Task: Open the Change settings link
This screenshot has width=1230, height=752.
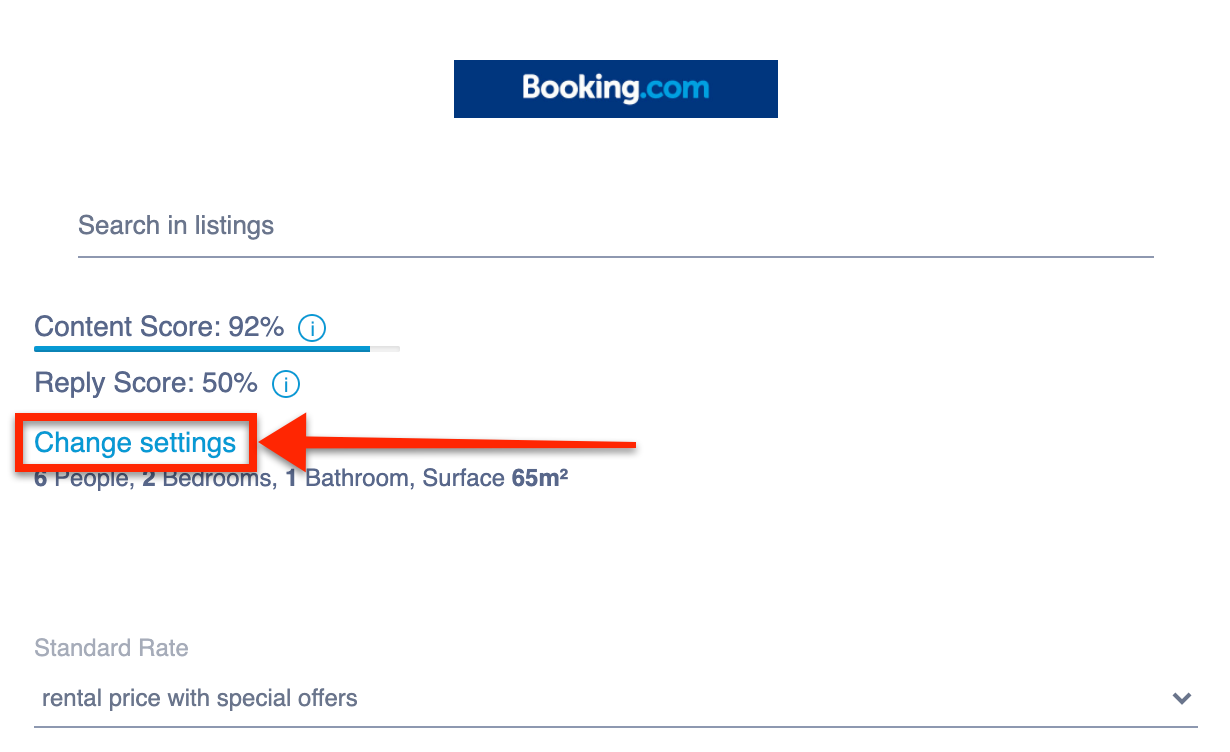Action: tap(135, 443)
